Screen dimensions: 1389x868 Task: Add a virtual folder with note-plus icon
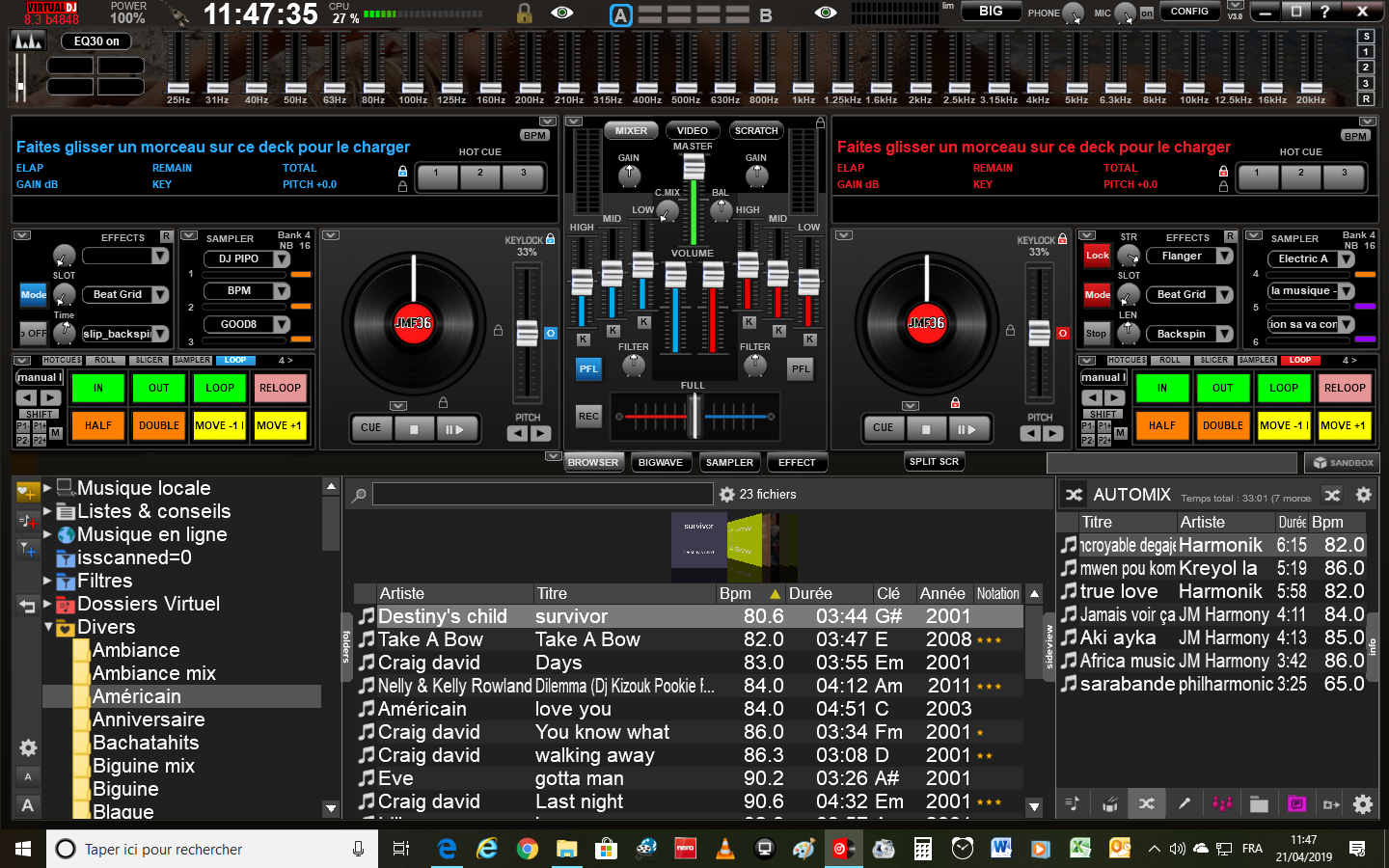27,521
